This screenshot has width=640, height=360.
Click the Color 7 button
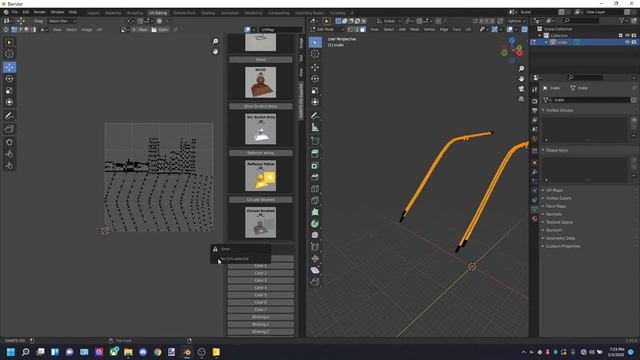tap(260, 310)
